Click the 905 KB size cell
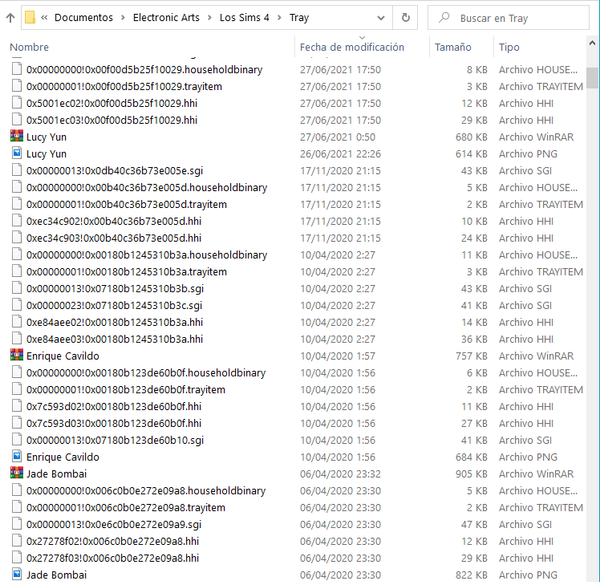 click(x=471, y=474)
